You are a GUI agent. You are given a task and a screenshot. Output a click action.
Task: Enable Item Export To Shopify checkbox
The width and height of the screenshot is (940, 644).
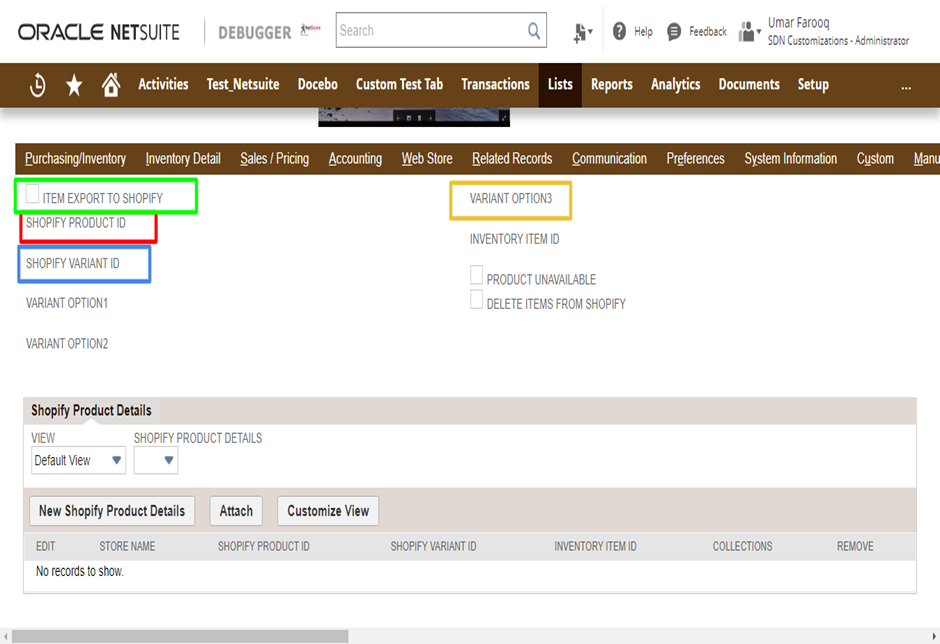pyautogui.click(x=32, y=194)
